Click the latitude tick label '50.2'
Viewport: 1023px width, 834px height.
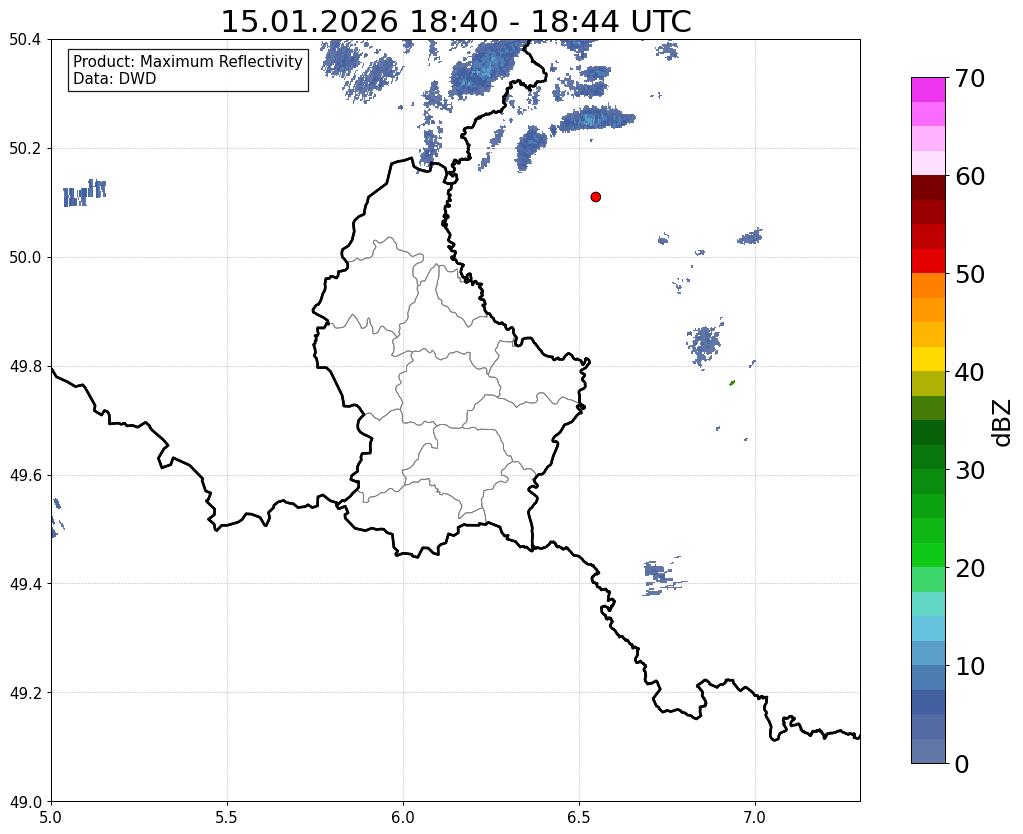tap(25, 149)
